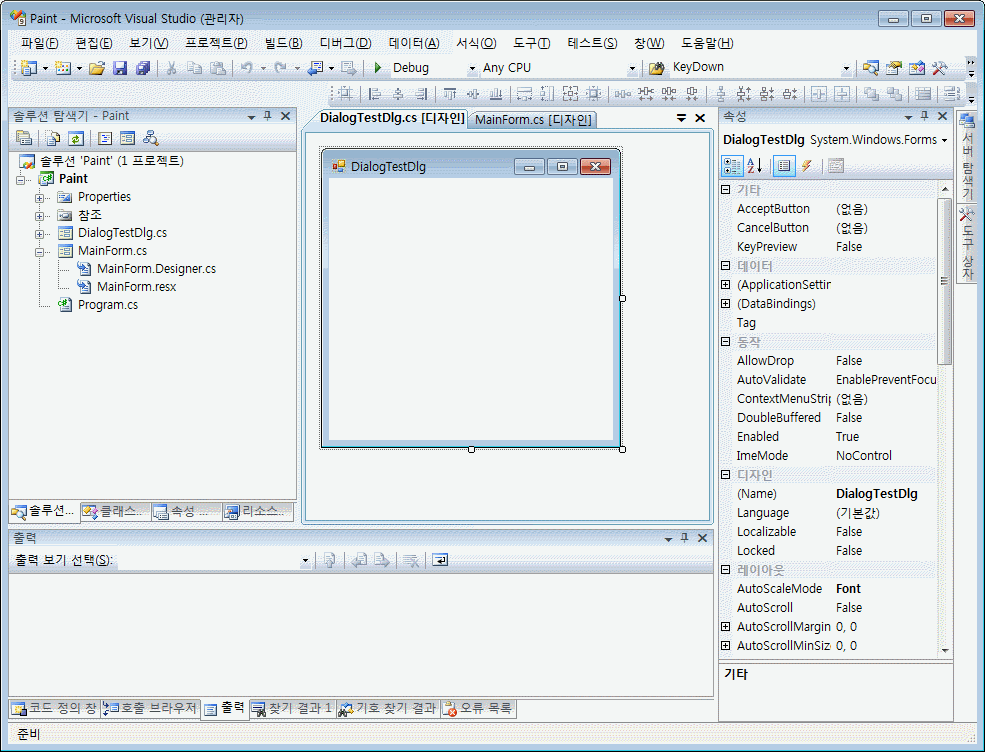985x752 pixels.
Task: Save the current file with floppy icon
Action: click(x=120, y=68)
